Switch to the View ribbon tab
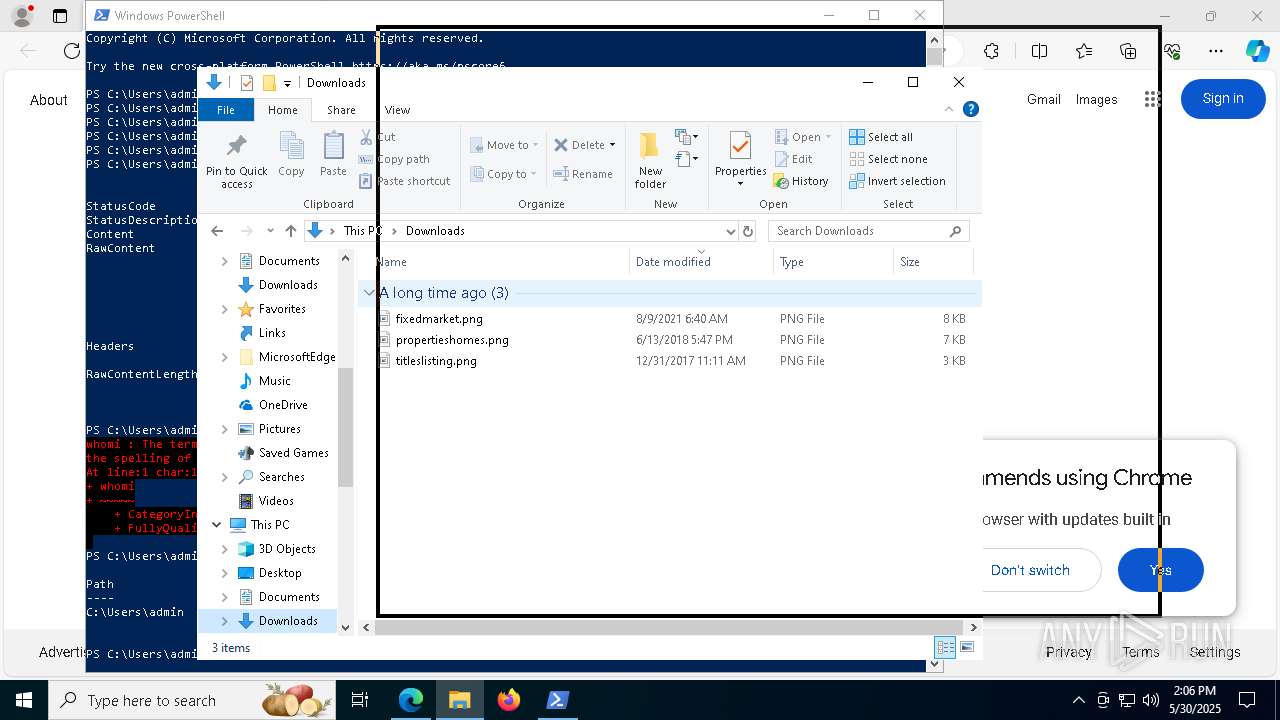This screenshot has width=1280, height=720. 397,110
